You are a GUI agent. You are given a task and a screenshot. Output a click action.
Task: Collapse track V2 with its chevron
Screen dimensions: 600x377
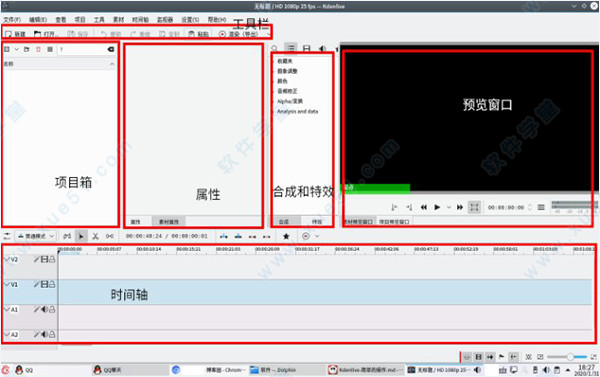7,259
